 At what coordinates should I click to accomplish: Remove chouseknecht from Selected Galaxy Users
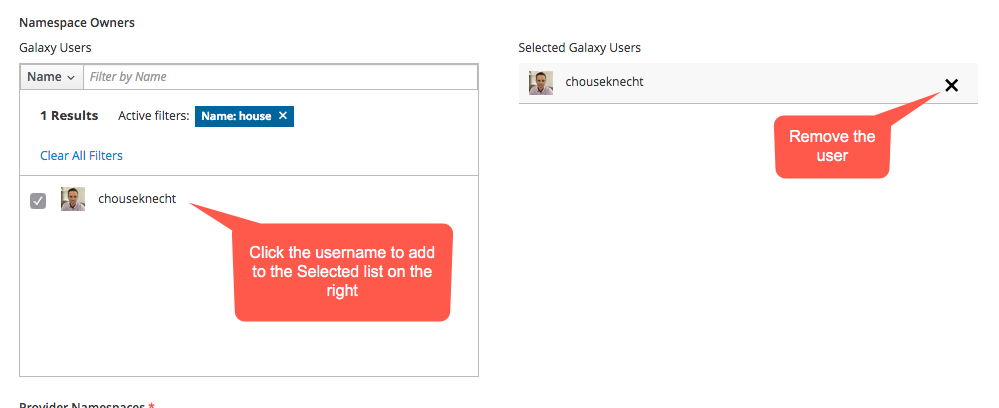(x=951, y=85)
